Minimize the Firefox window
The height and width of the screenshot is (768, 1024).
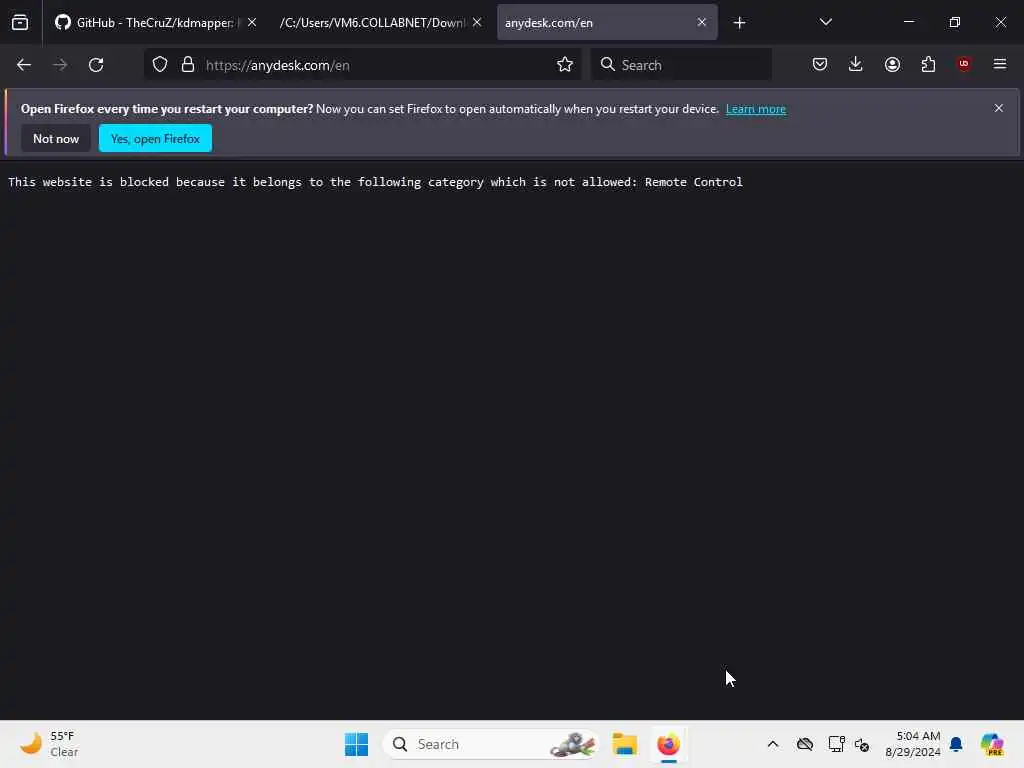pyautogui.click(x=908, y=22)
